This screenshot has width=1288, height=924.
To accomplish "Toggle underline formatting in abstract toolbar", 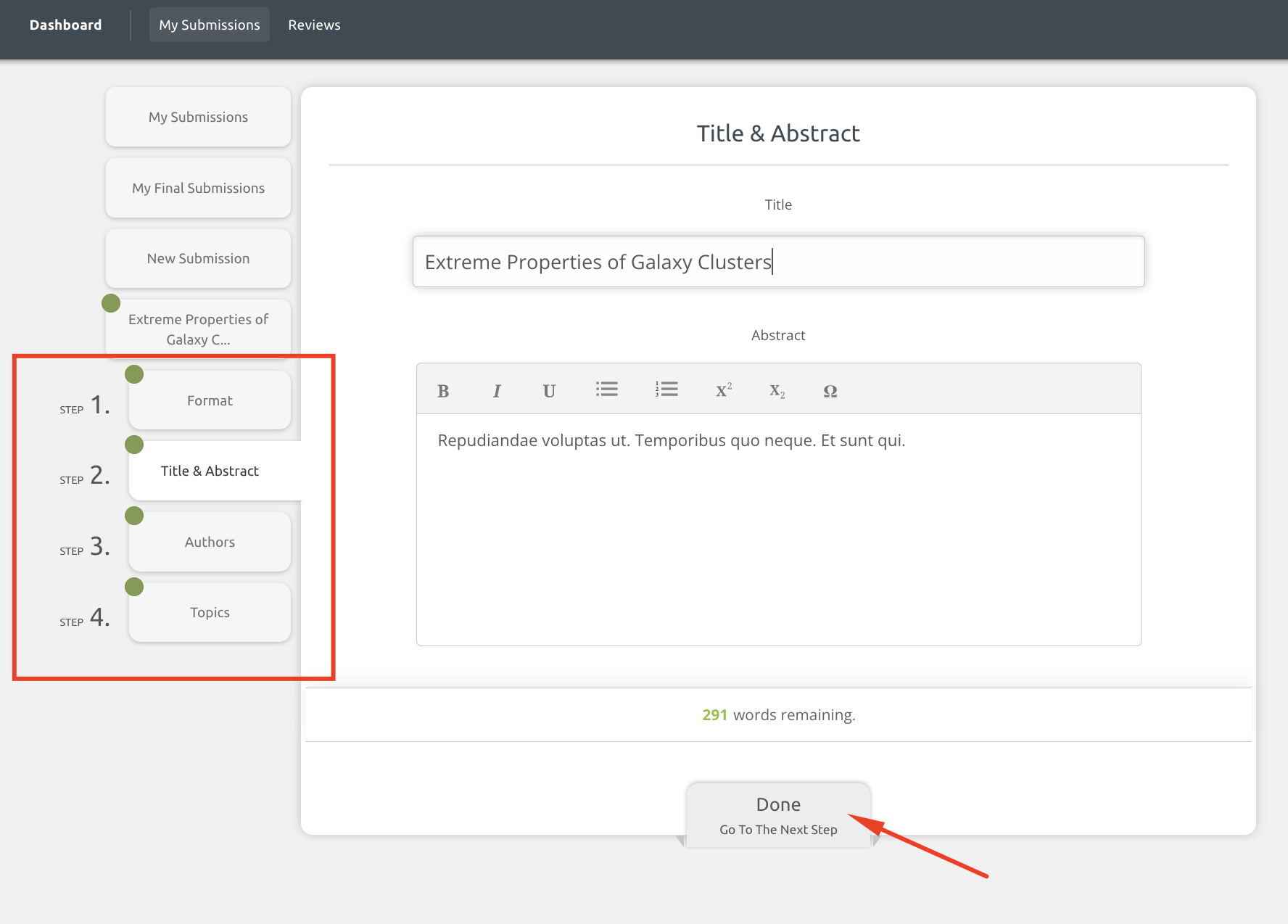I will (x=549, y=391).
